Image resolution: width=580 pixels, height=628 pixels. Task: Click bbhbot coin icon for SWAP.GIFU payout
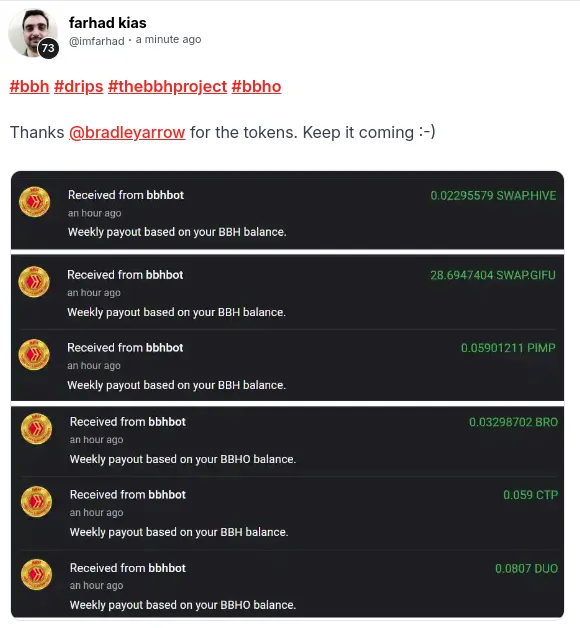coord(34,282)
